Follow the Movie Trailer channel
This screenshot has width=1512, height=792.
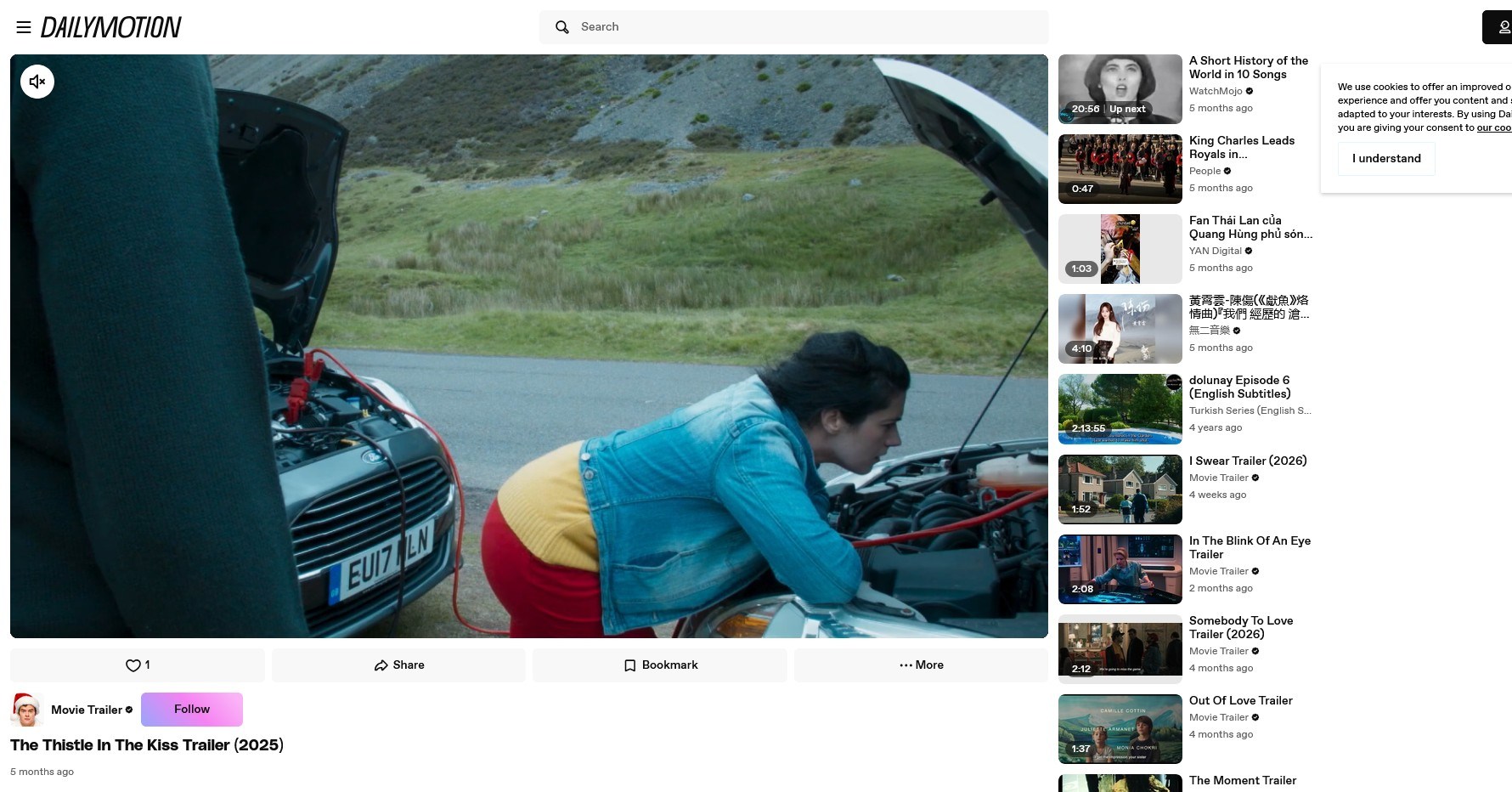point(191,709)
